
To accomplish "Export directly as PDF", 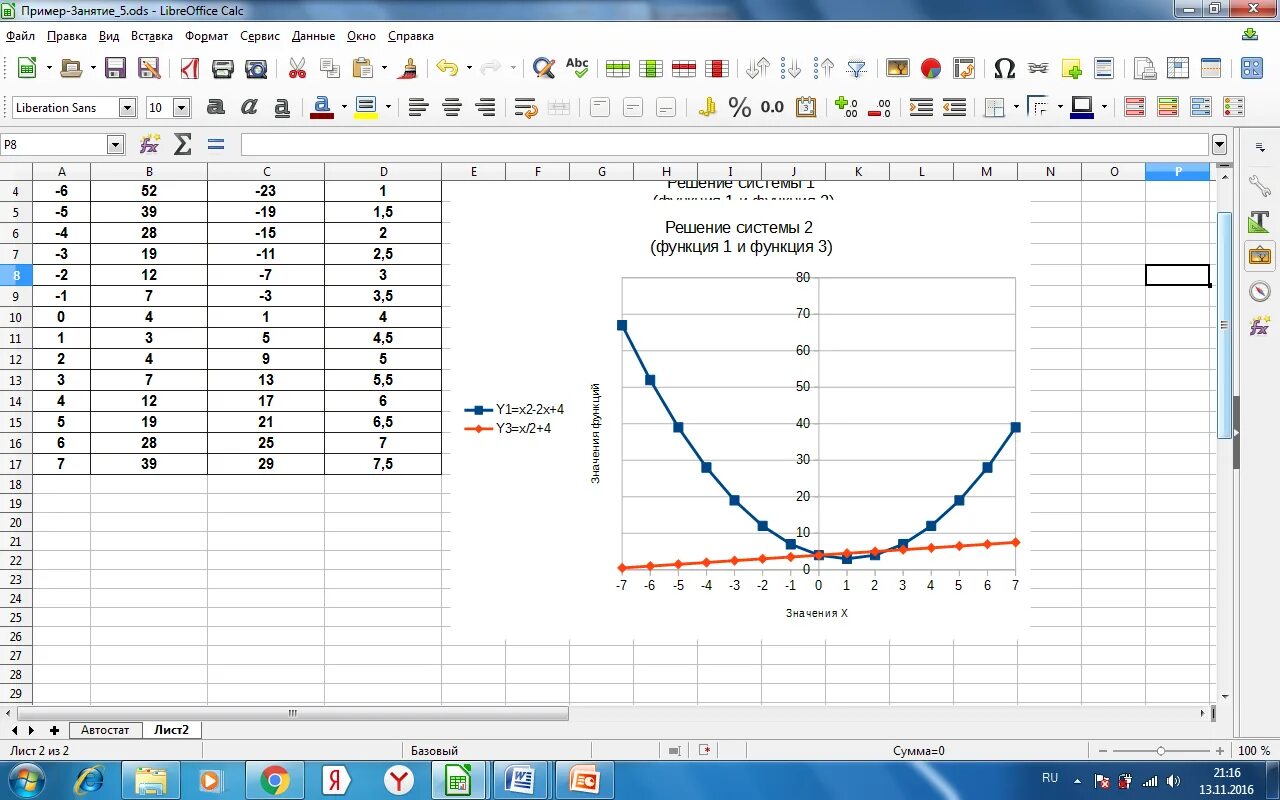I will (190, 68).
